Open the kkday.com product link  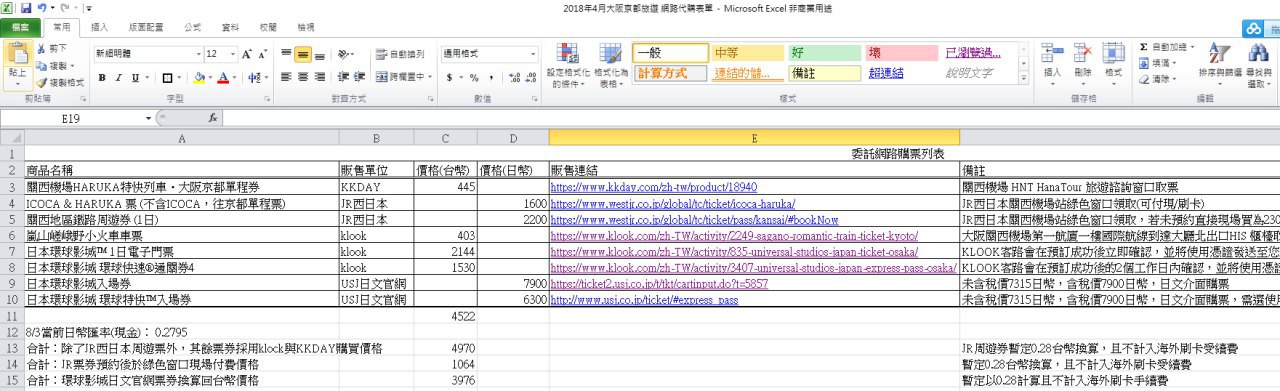(654, 187)
